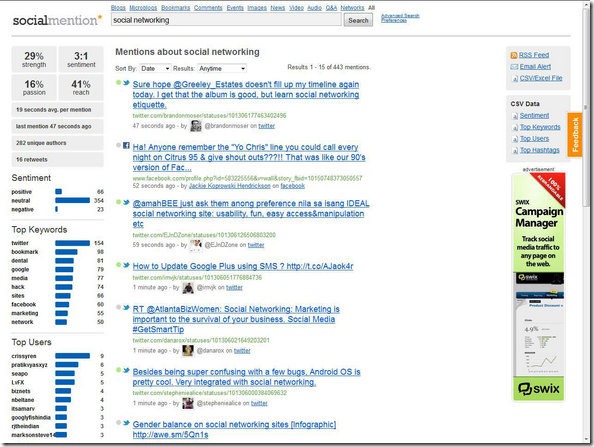Screen dimensions: 594x447
Task: Click the 29% strength box
Action: pyautogui.click(x=34, y=59)
